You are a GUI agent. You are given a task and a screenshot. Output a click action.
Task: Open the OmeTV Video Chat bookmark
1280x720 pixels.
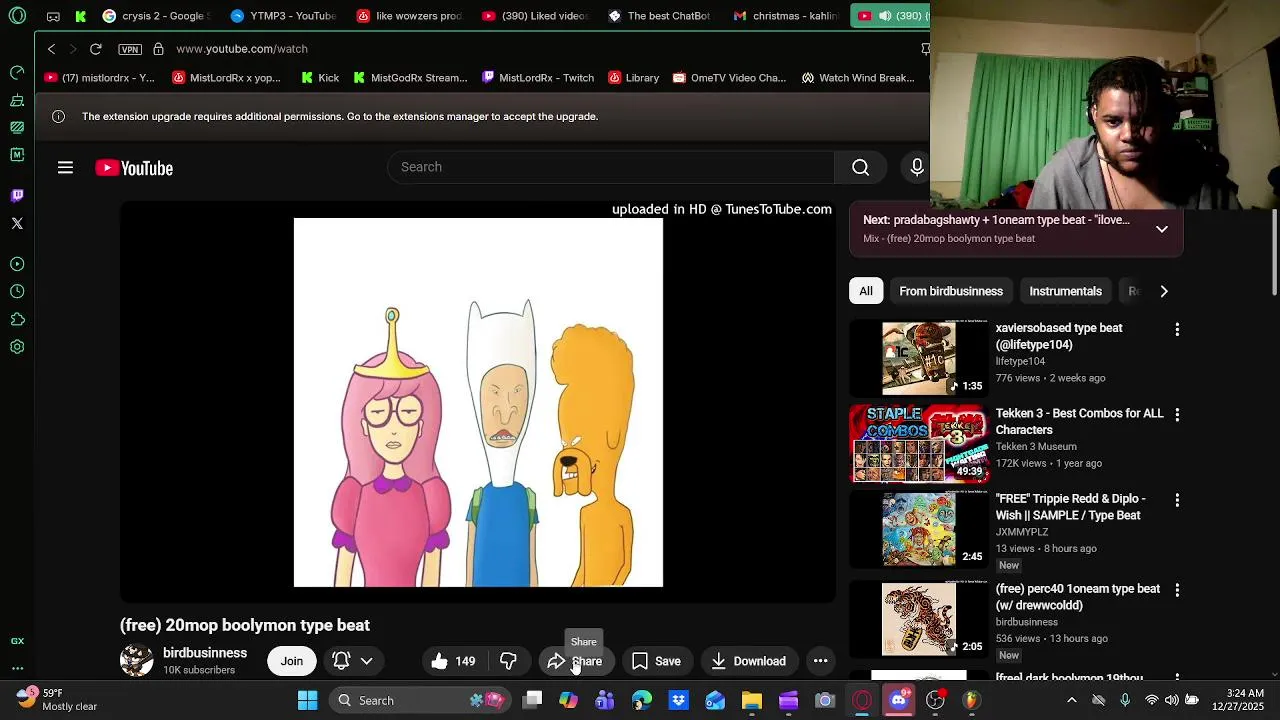(729, 78)
